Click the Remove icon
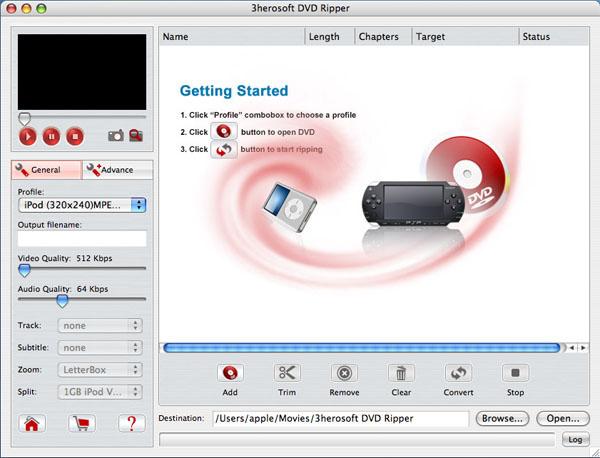The width and height of the screenshot is (600, 458). (x=344, y=373)
